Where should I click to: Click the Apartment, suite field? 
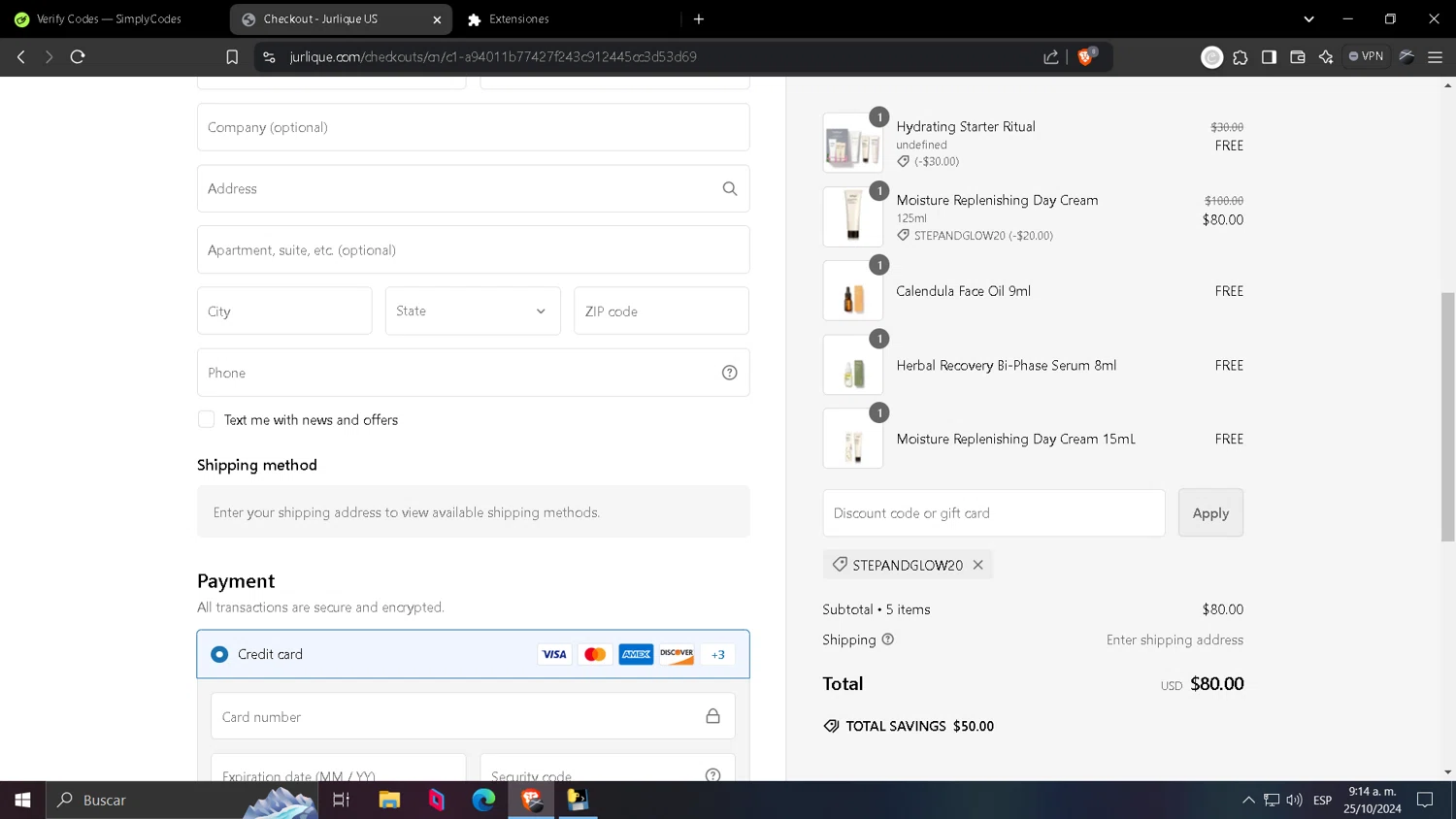474,249
